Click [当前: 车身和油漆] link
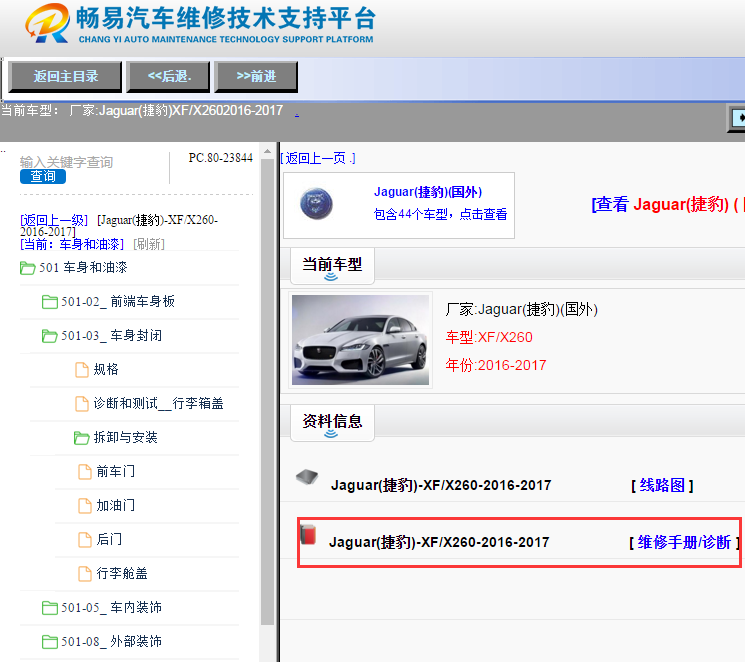Screen dimensions: 745x662 coord(72,244)
